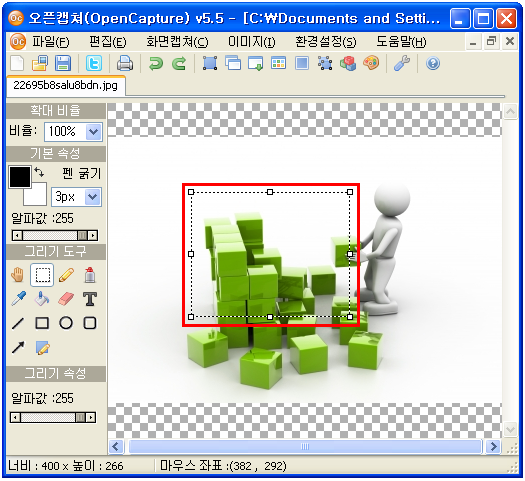Click left arrow of upper alpha slider
This screenshot has height=481, width=525.
tap(17, 235)
